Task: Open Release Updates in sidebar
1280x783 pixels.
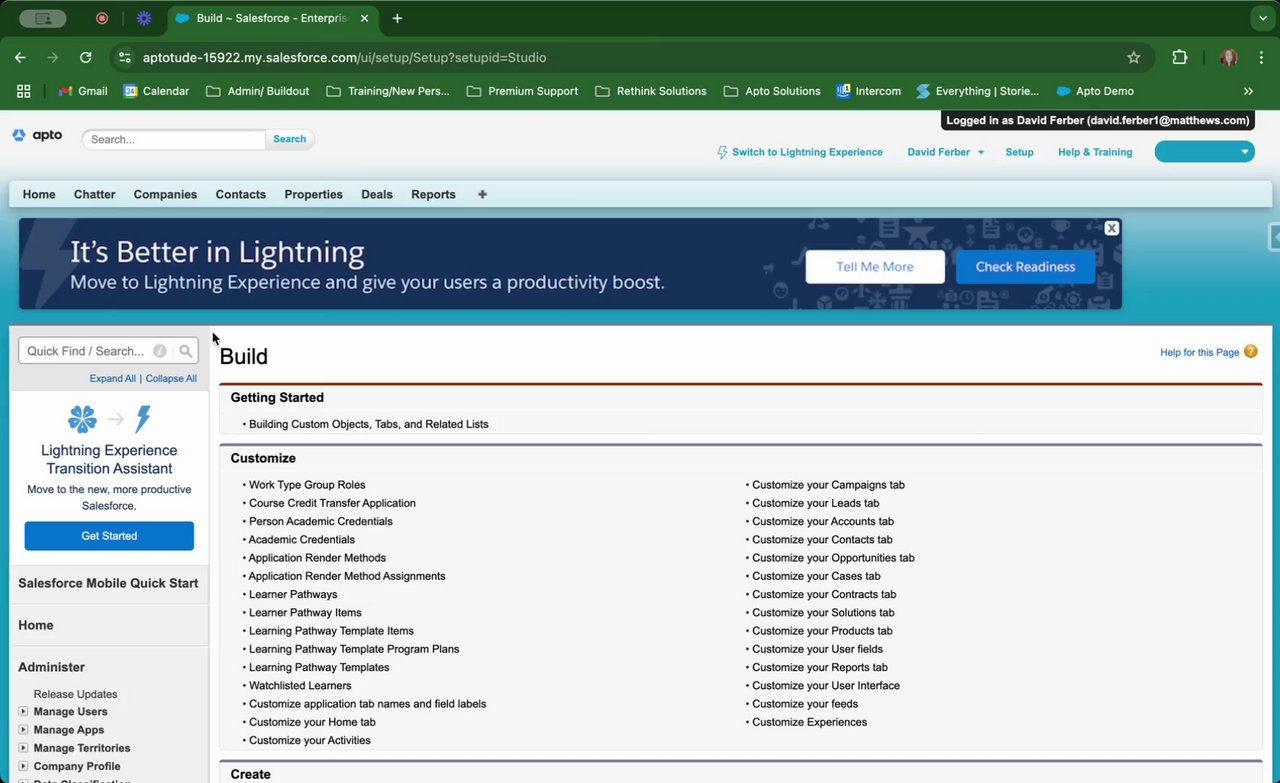Action: point(75,694)
